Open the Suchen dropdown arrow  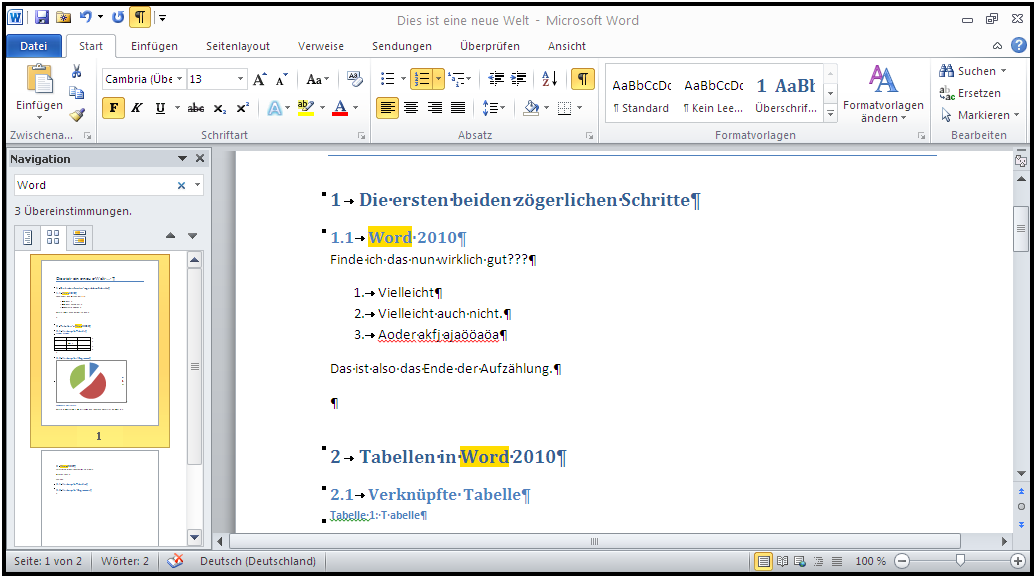point(1004,71)
